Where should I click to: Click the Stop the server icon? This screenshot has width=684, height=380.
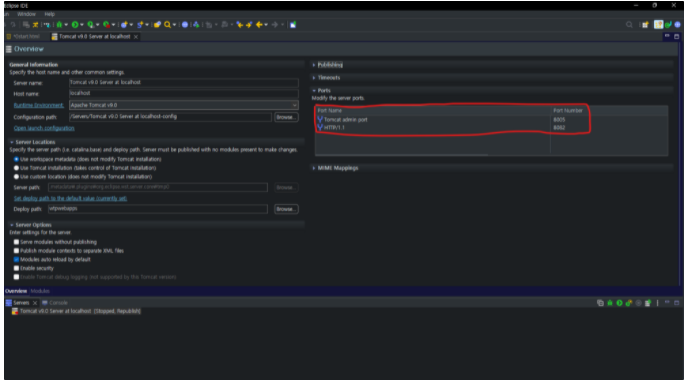point(638,303)
